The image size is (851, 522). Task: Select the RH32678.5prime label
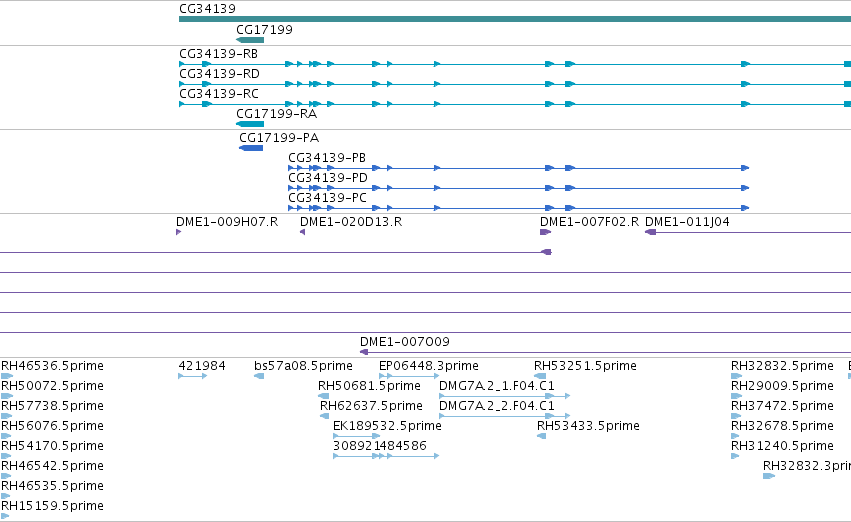[x=782, y=426]
